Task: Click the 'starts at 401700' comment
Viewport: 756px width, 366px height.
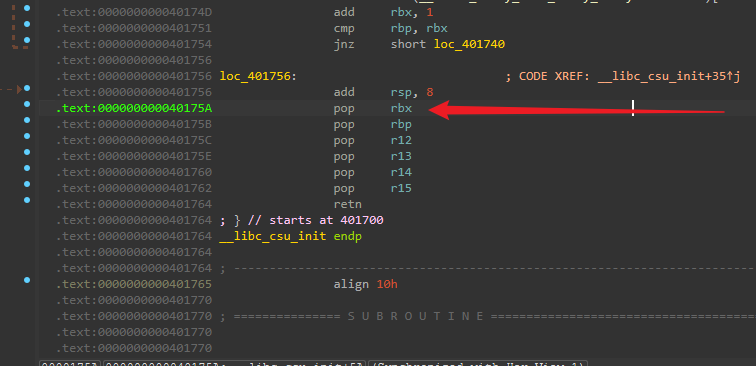Action: coord(326,220)
